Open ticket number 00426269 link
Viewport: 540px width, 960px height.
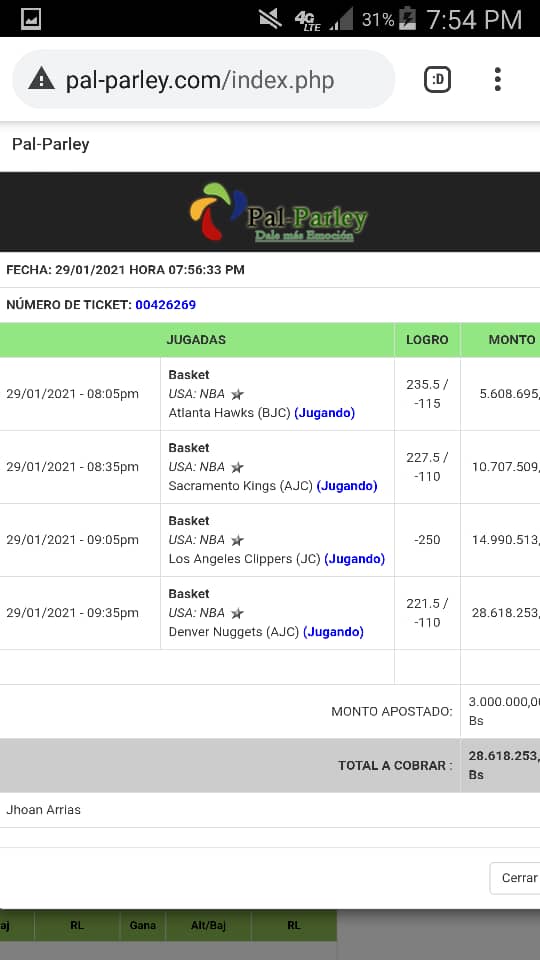pyautogui.click(x=165, y=305)
